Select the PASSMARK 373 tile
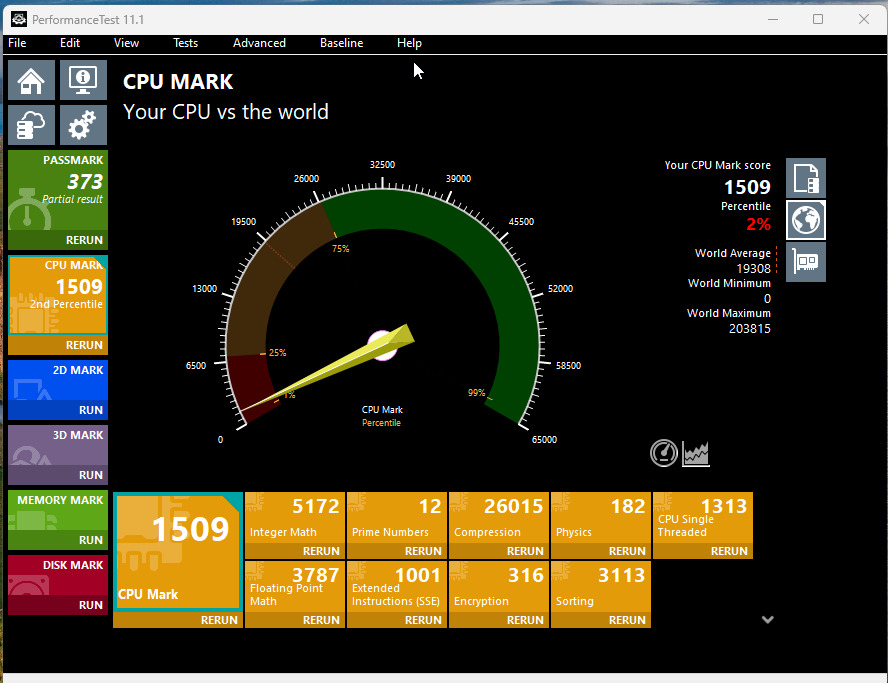888x683 pixels. (x=58, y=190)
